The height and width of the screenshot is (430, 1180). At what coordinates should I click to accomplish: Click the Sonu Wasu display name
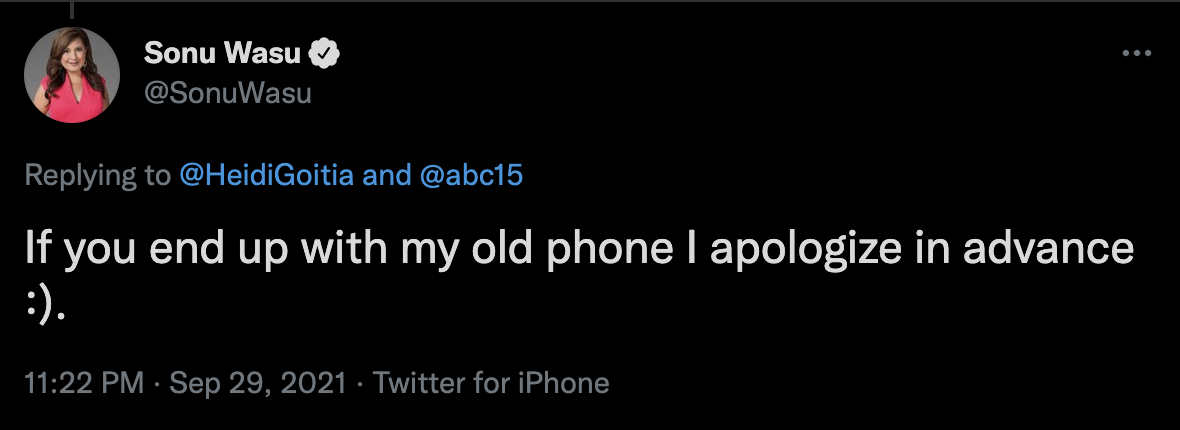(224, 53)
